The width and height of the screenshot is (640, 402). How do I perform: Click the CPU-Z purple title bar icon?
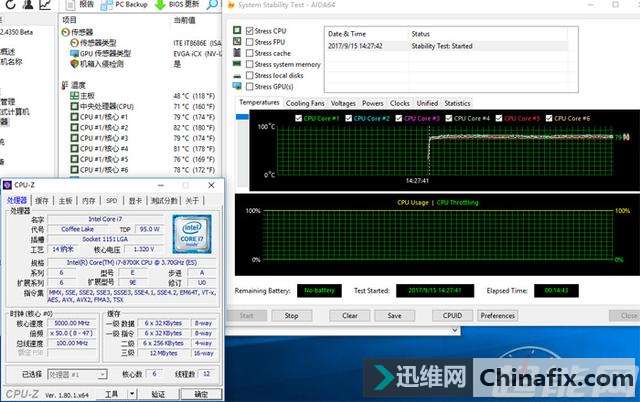[8, 185]
